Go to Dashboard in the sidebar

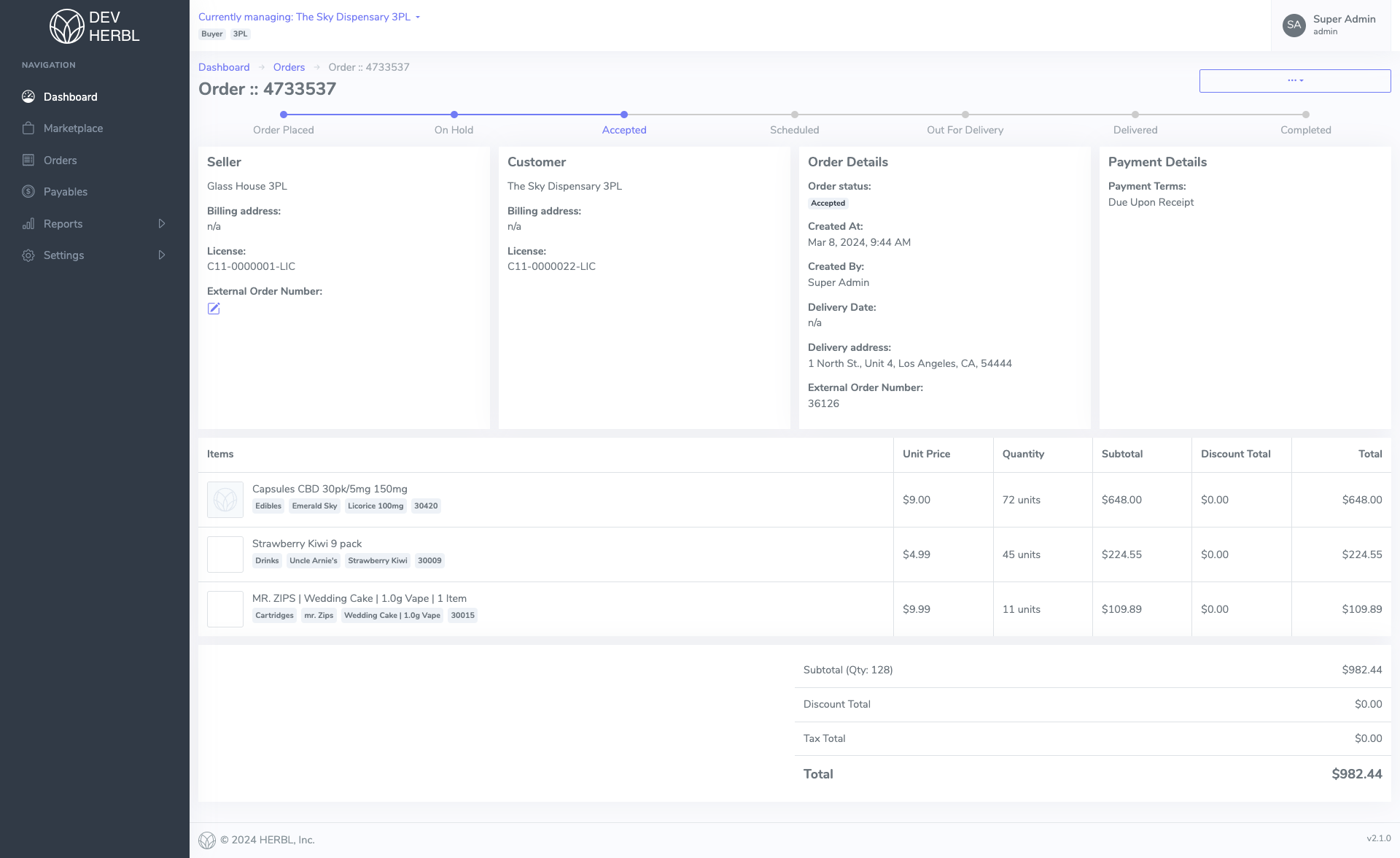[95, 96]
